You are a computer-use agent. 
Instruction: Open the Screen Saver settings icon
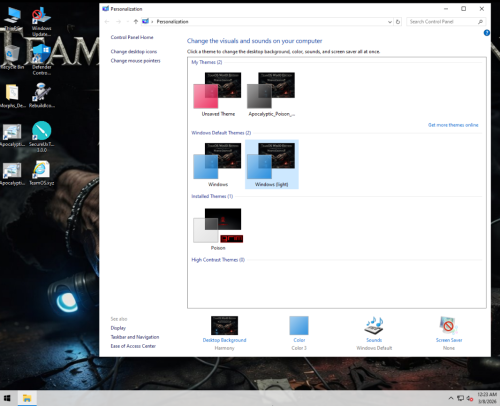[x=449, y=325]
